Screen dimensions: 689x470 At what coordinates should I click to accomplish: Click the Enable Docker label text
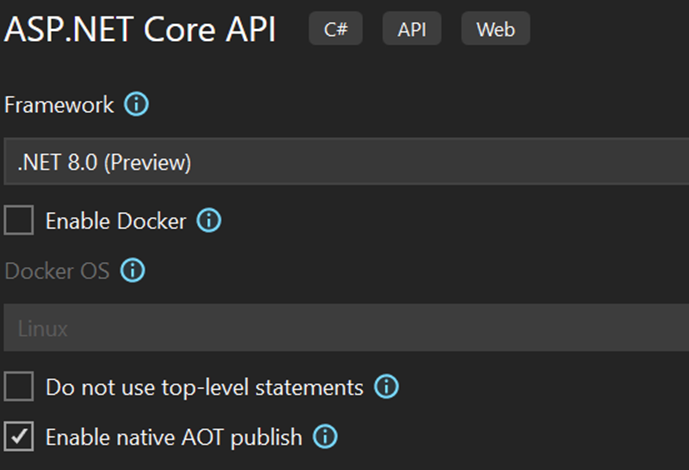tap(116, 221)
